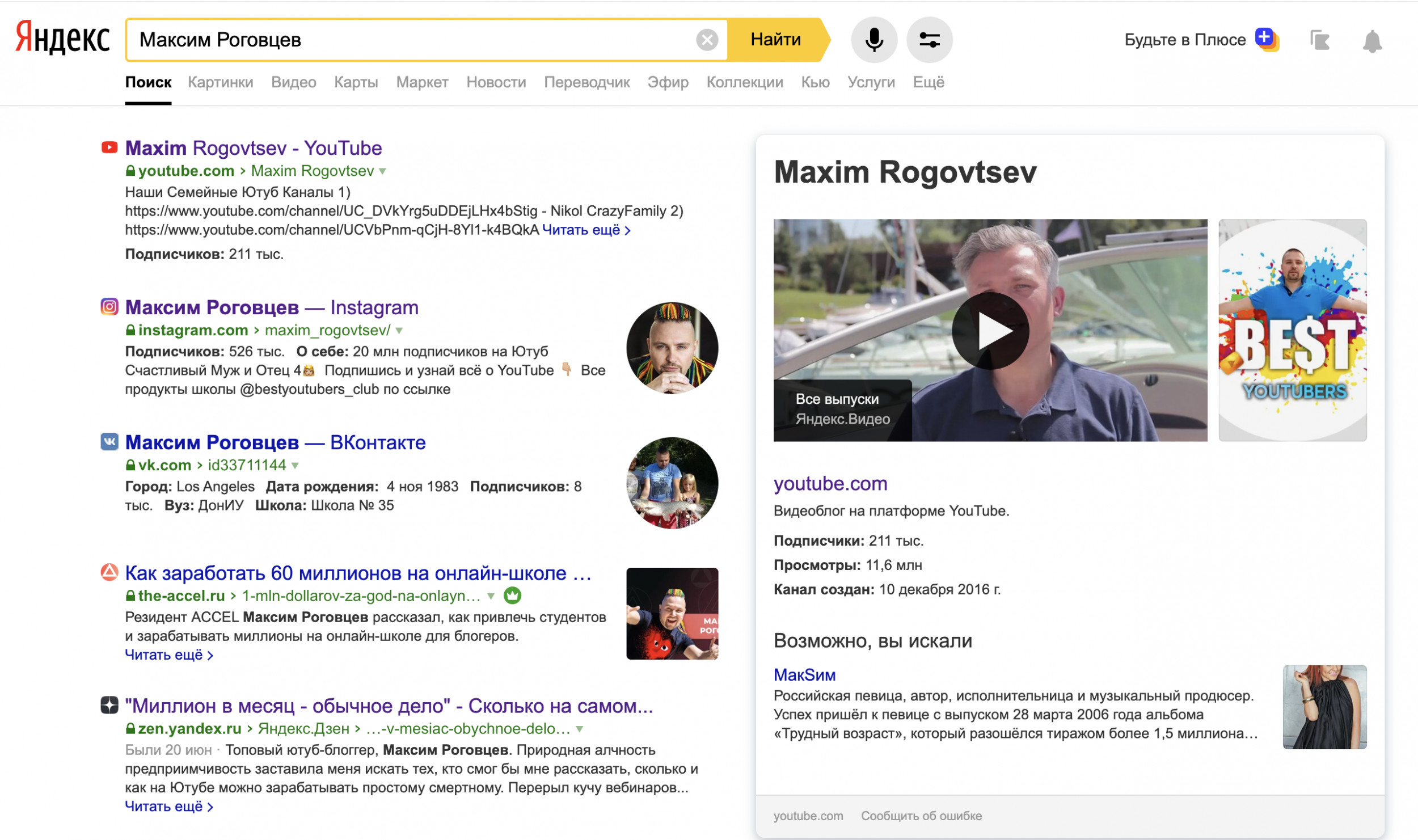Expand dropdown arrow next to youtube.com result
1418x840 pixels.
(x=383, y=171)
